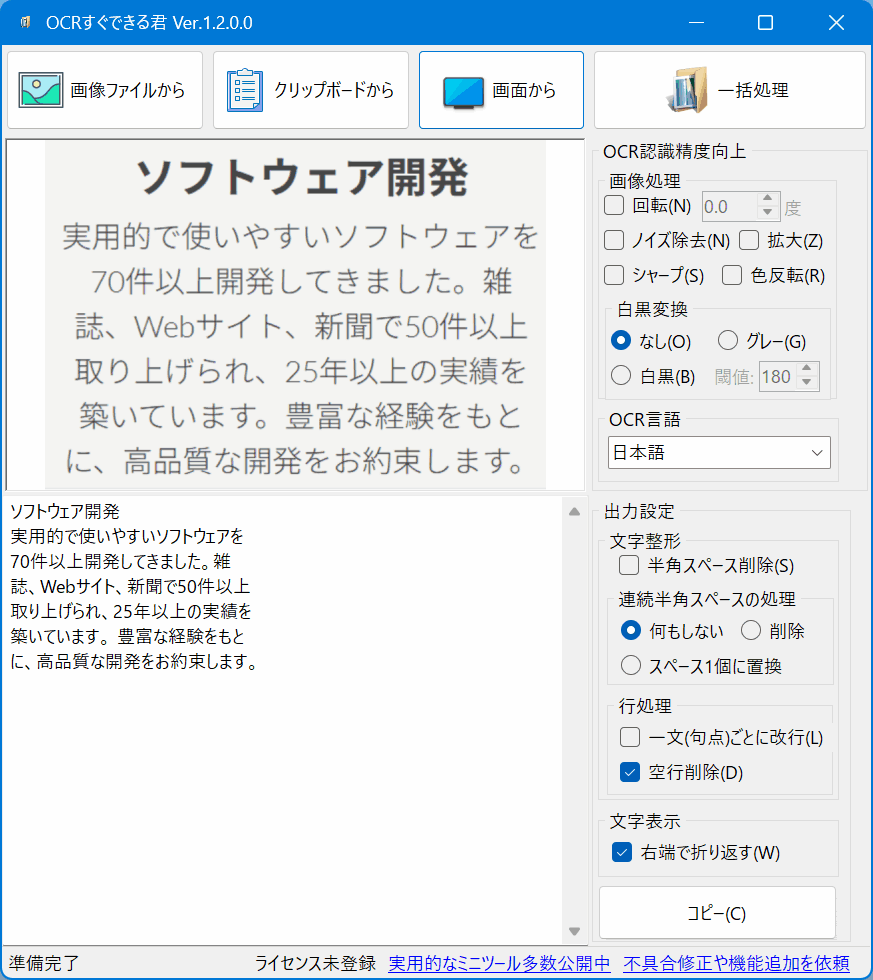
Task: Click the picture icon on 画像ファイルから button
Action: [41, 90]
